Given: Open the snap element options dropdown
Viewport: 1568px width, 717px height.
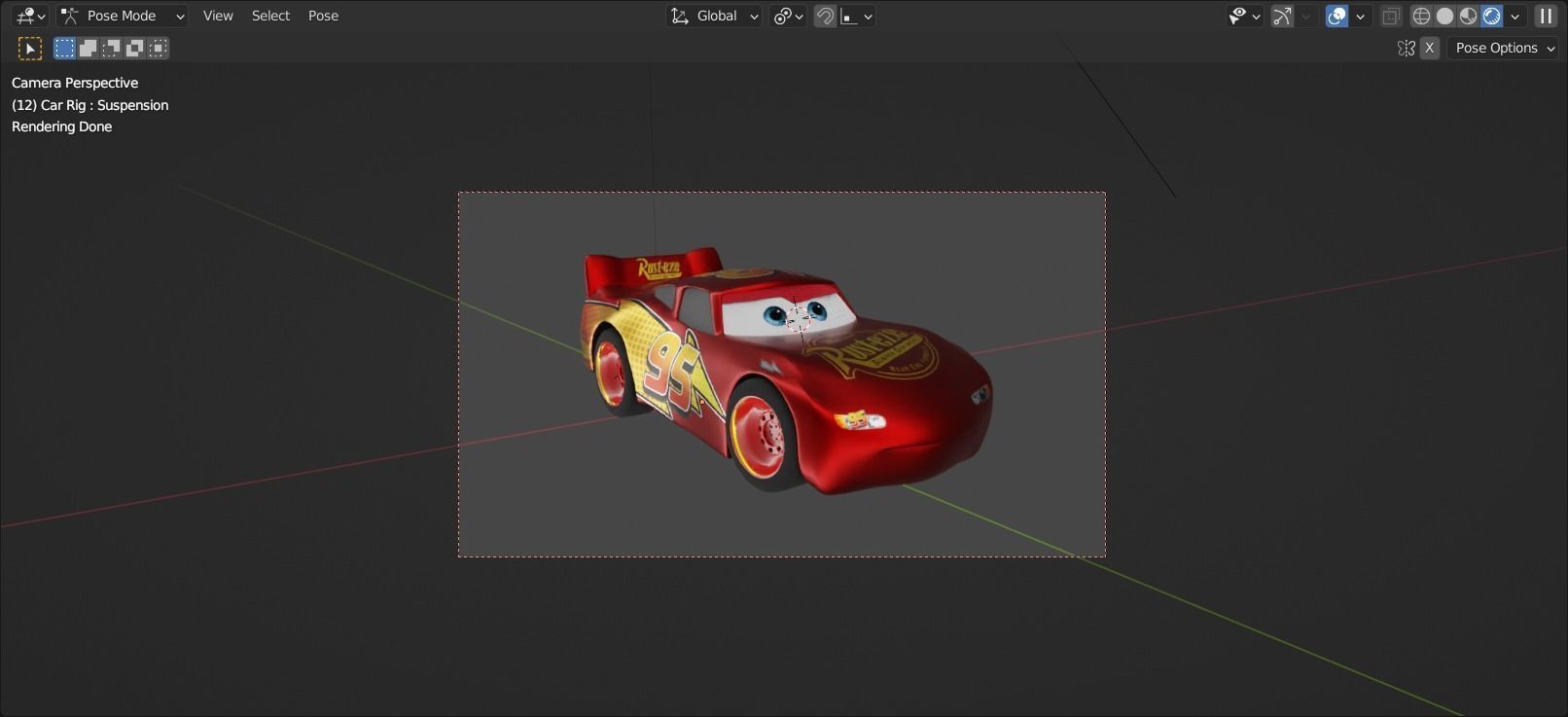Looking at the screenshot, I should tap(857, 16).
